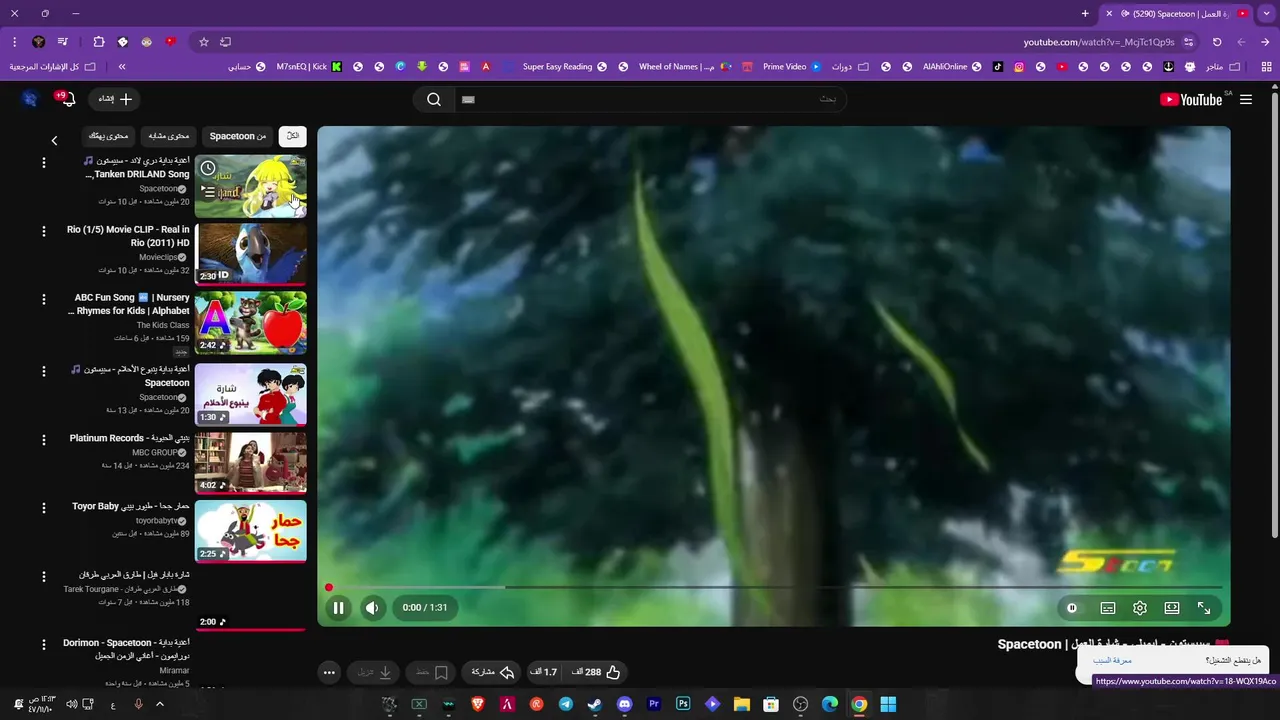Open Discord from the taskbar
The height and width of the screenshot is (720, 1280).
tap(625, 704)
